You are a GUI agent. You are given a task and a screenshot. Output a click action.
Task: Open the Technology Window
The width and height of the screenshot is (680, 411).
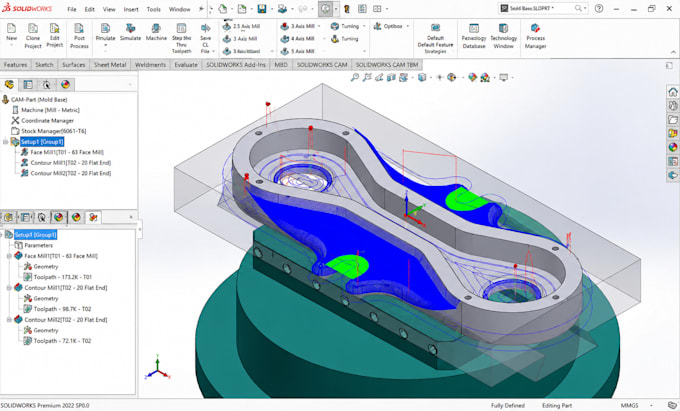[503, 36]
